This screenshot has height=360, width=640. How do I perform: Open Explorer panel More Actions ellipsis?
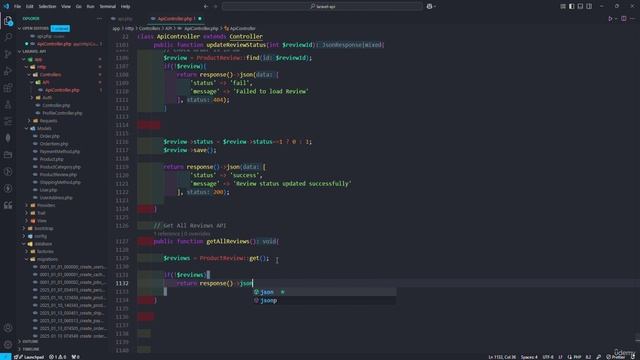99,18
